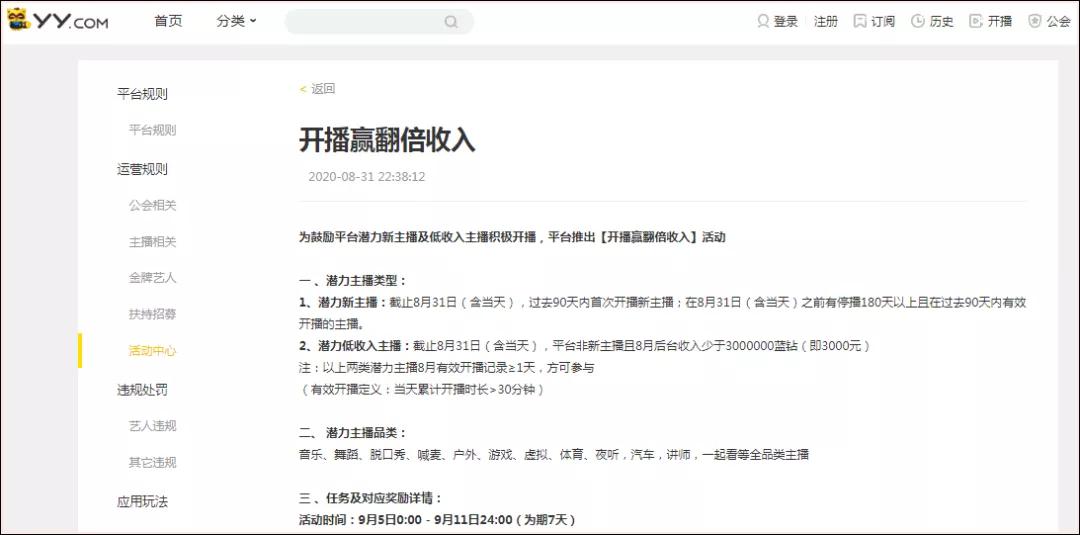Image resolution: width=1080 pixels, height=535 pixels.
Task: Open 其它违规 in sidebar
Action: pyautogui.click(x=152, y=462)
